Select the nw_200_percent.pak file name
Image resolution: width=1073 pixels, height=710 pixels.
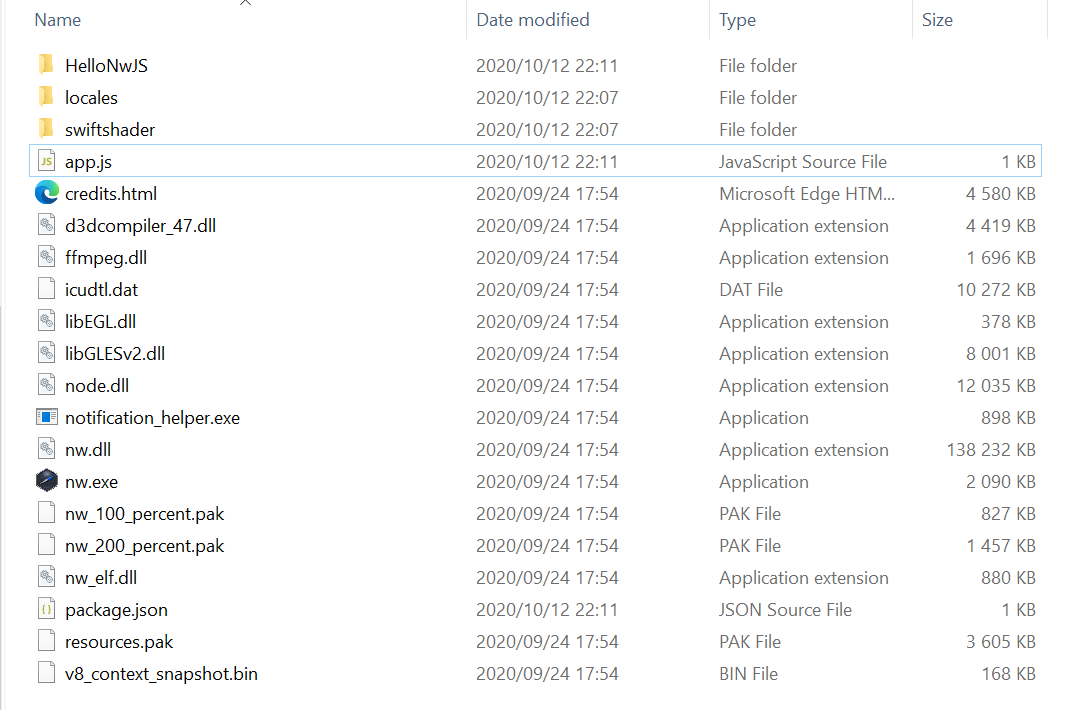tap(144, 546)
